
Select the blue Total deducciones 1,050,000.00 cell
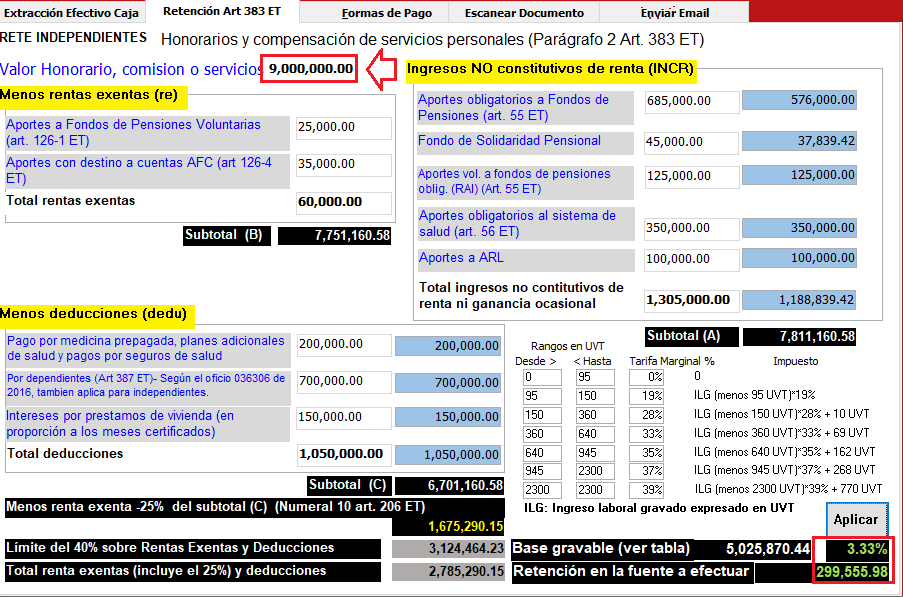[447, 455]
